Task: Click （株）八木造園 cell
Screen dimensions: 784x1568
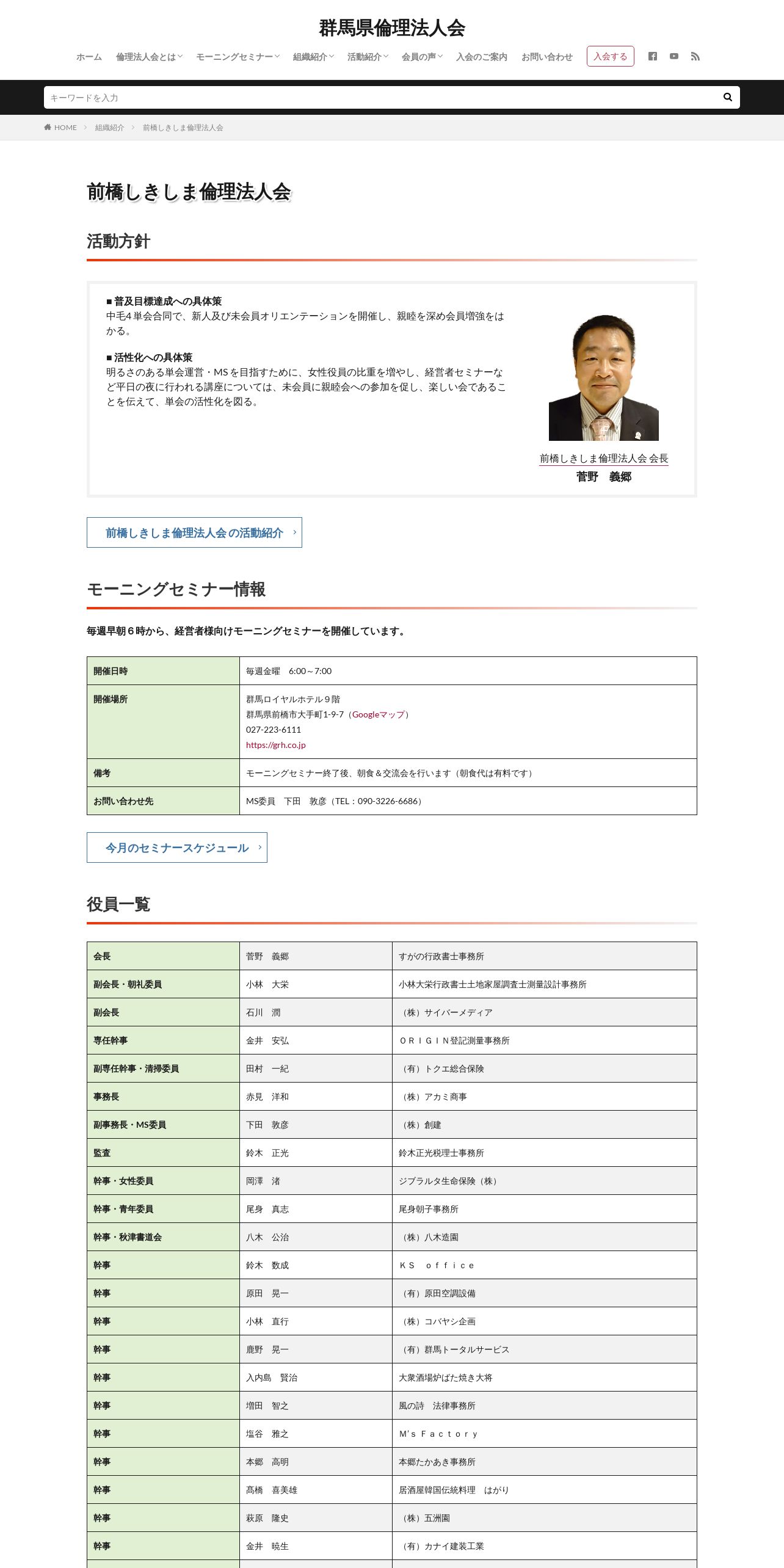Action: [545, 1237]
